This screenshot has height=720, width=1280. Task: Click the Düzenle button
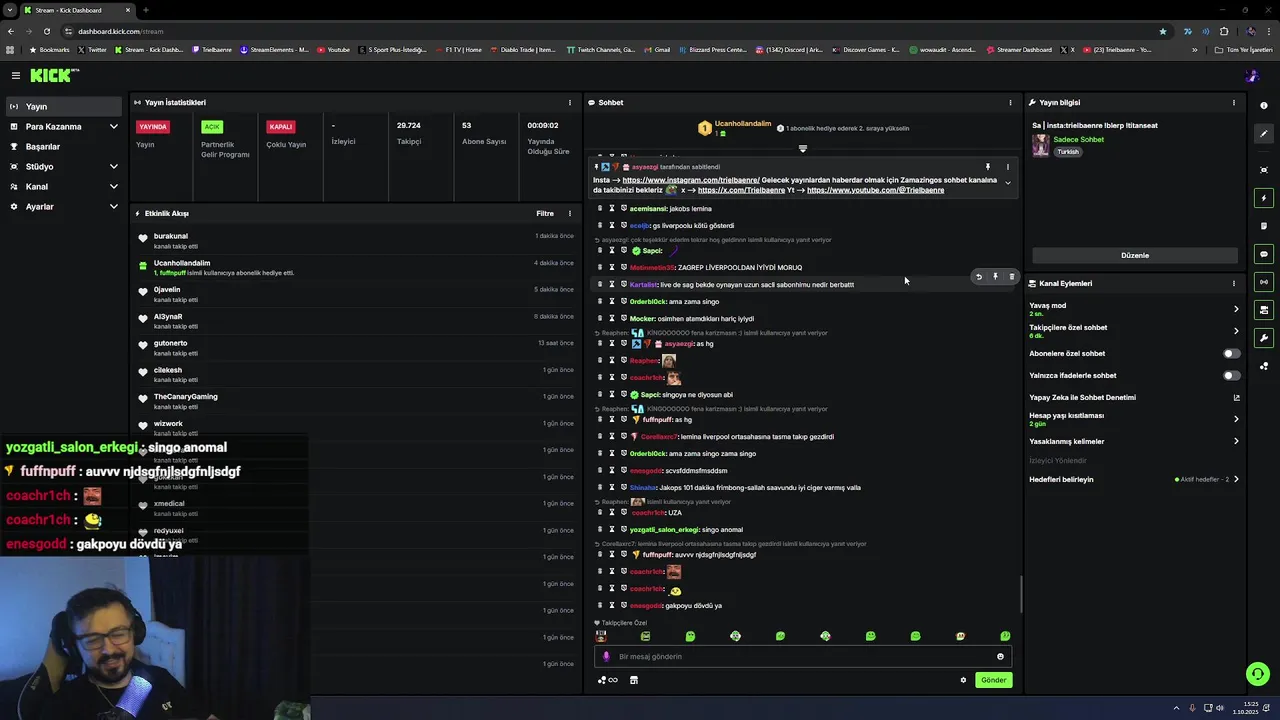[x=1135, y=255]
